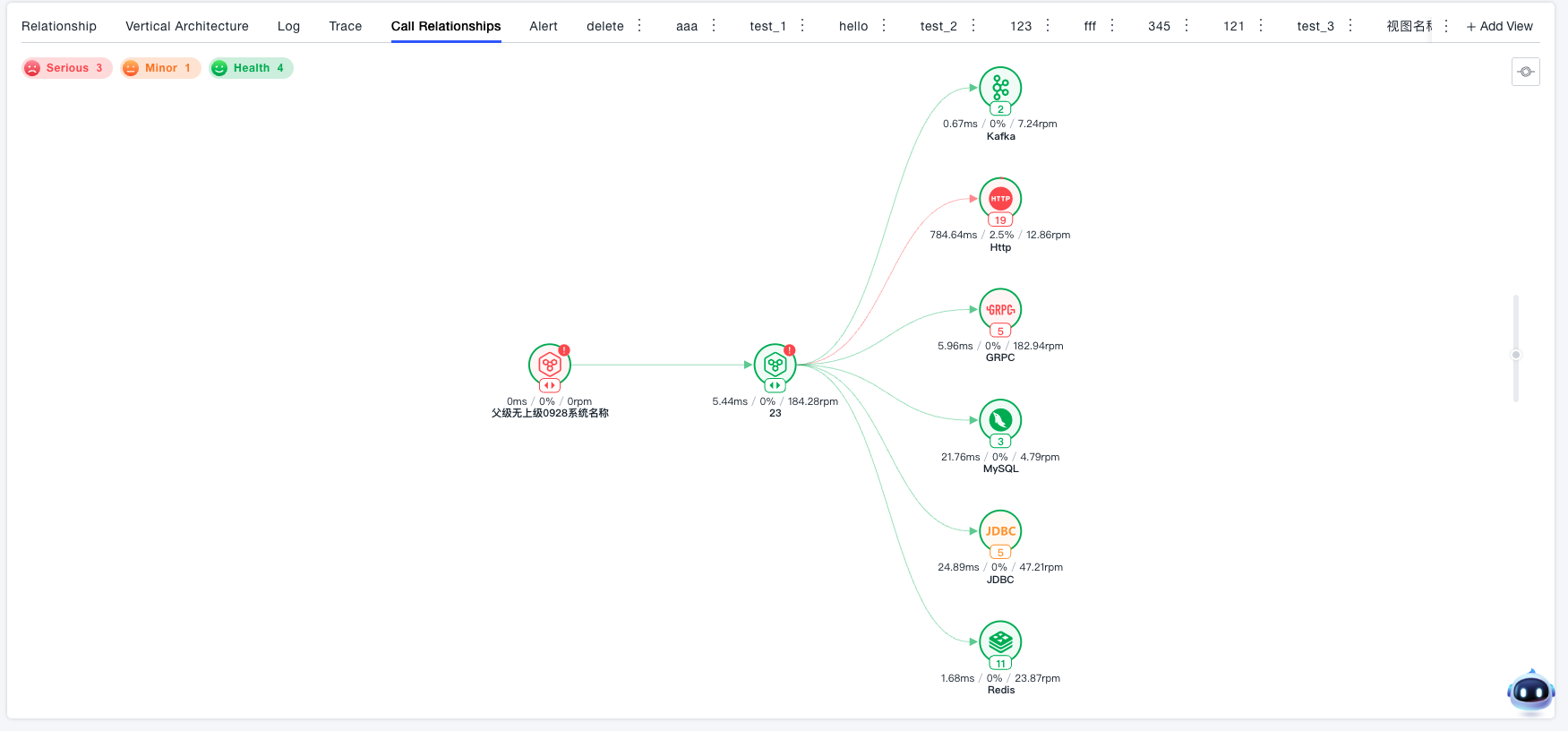Select the service node labeled 23
The image size is (1568, 731).
(x=775, y=365)
